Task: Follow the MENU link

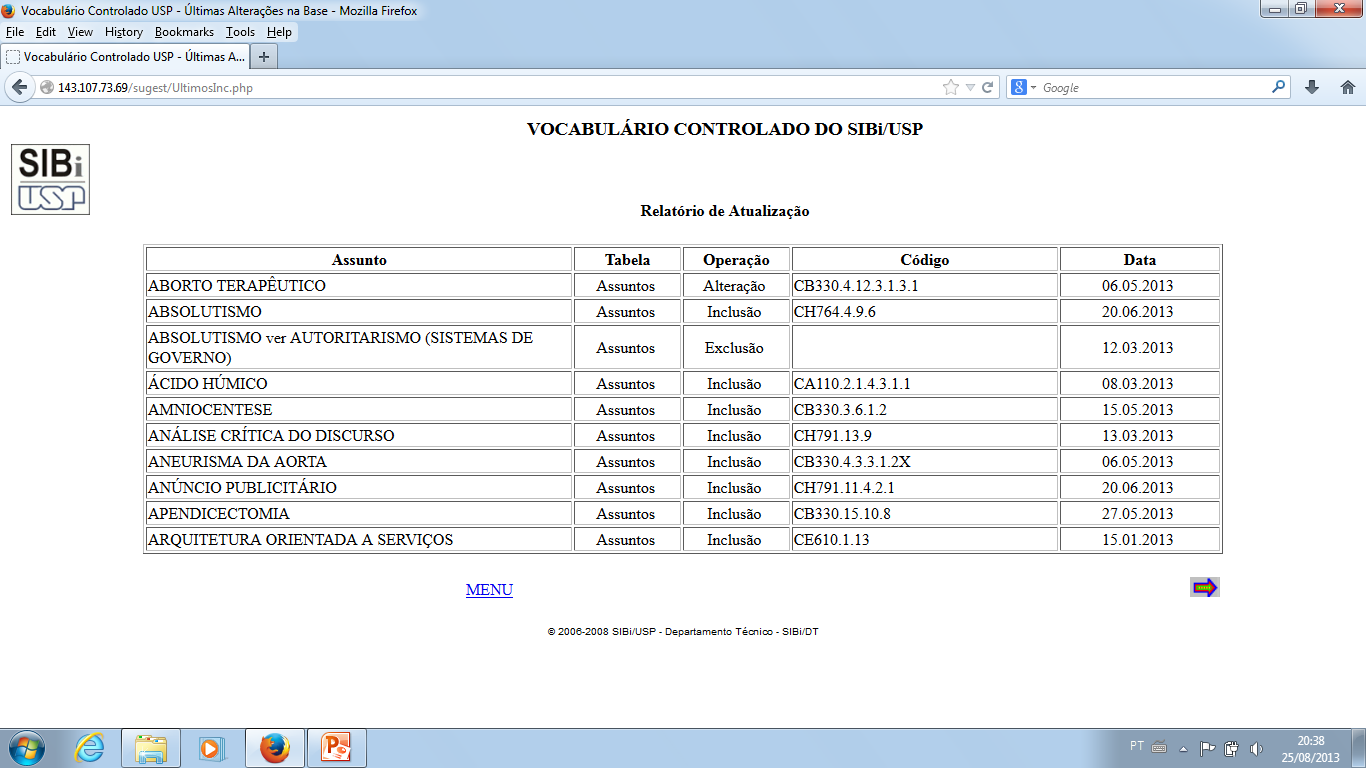Action: pos(489,590)
